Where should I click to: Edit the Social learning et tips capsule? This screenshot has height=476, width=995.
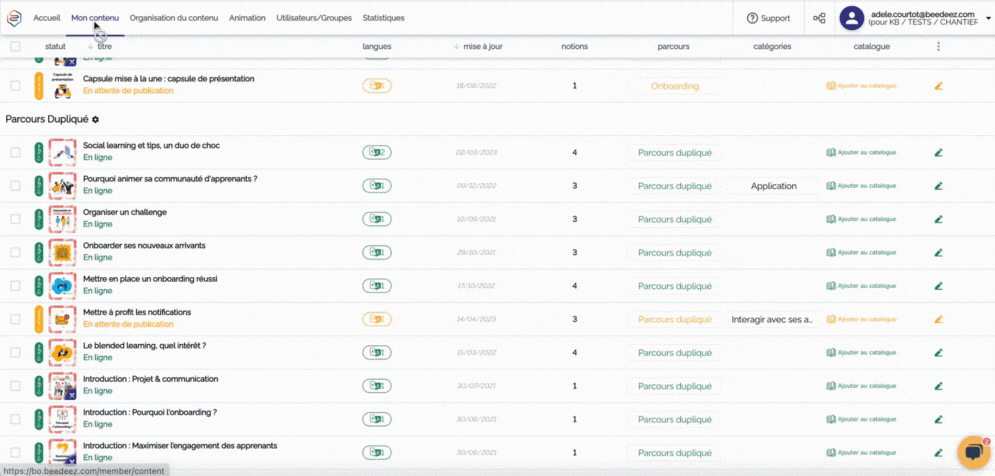pos(938,153)
